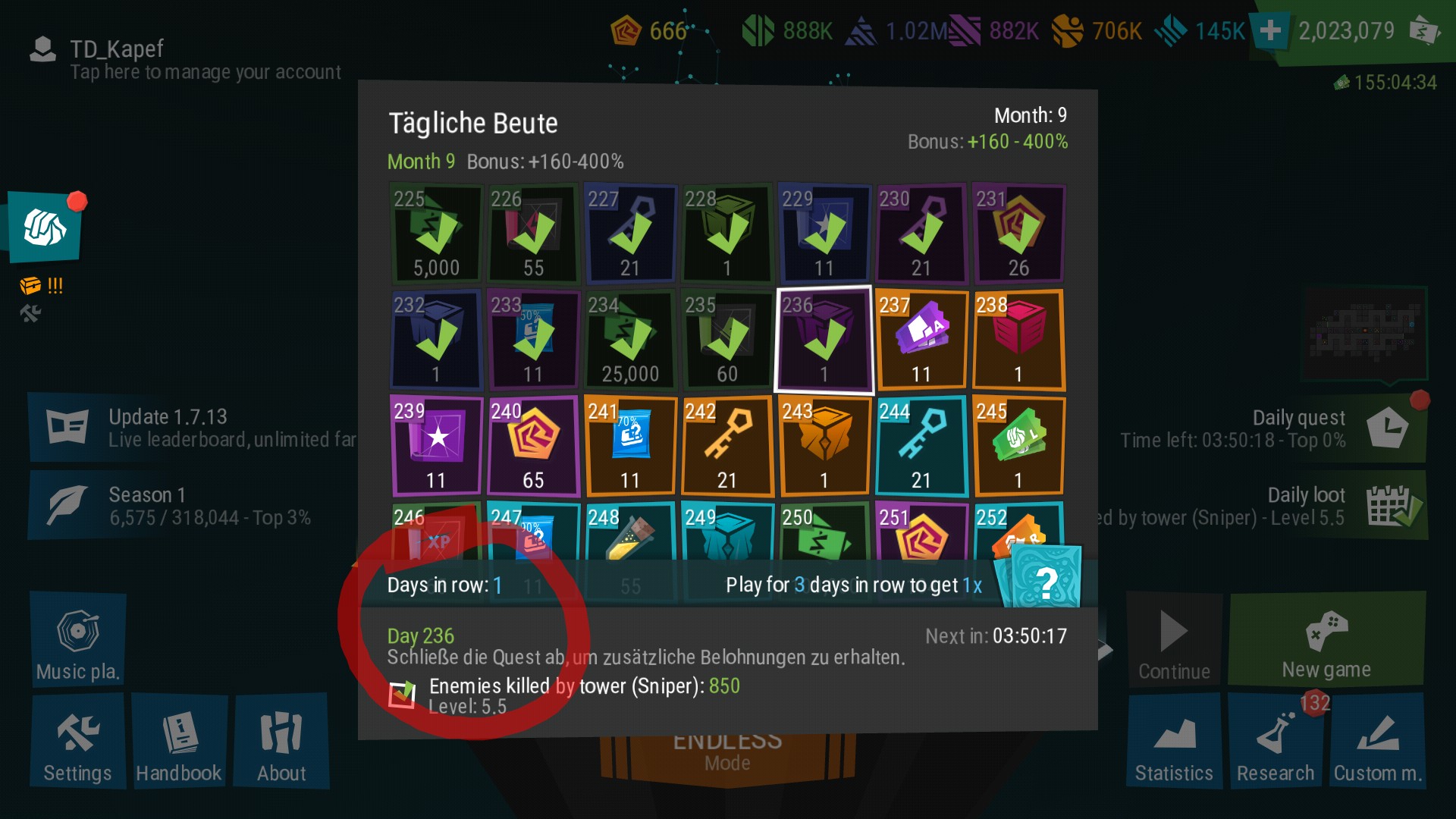Tap TD_Kapef account to manage it

tap(186, 59)
